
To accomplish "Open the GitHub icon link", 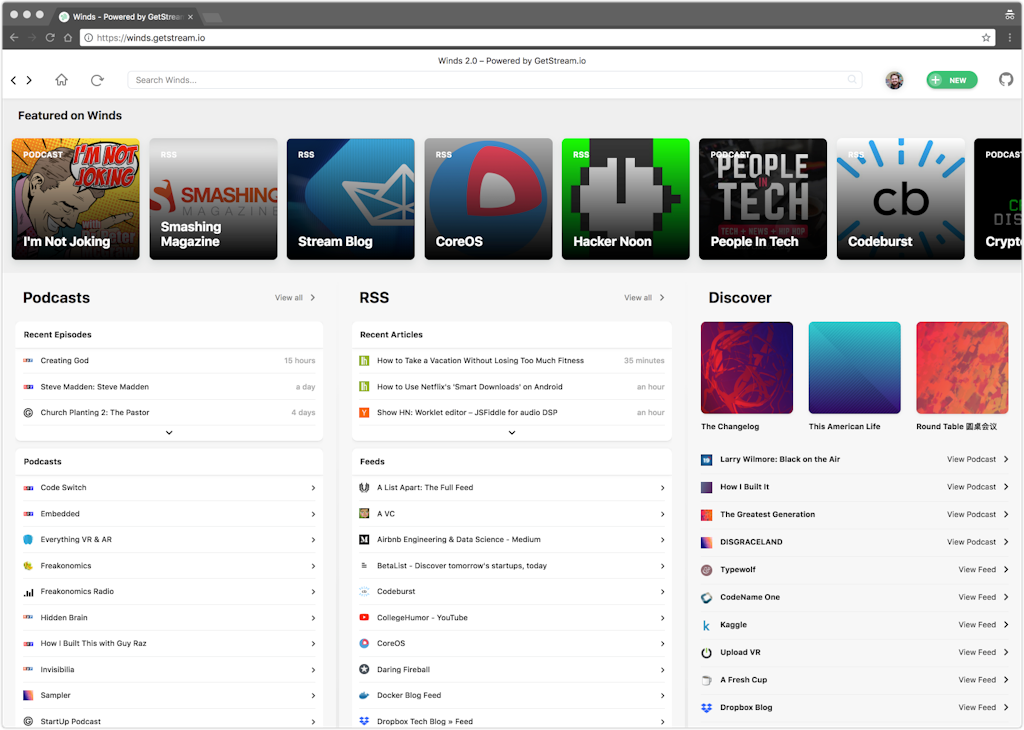I will tap(1006, 80).
